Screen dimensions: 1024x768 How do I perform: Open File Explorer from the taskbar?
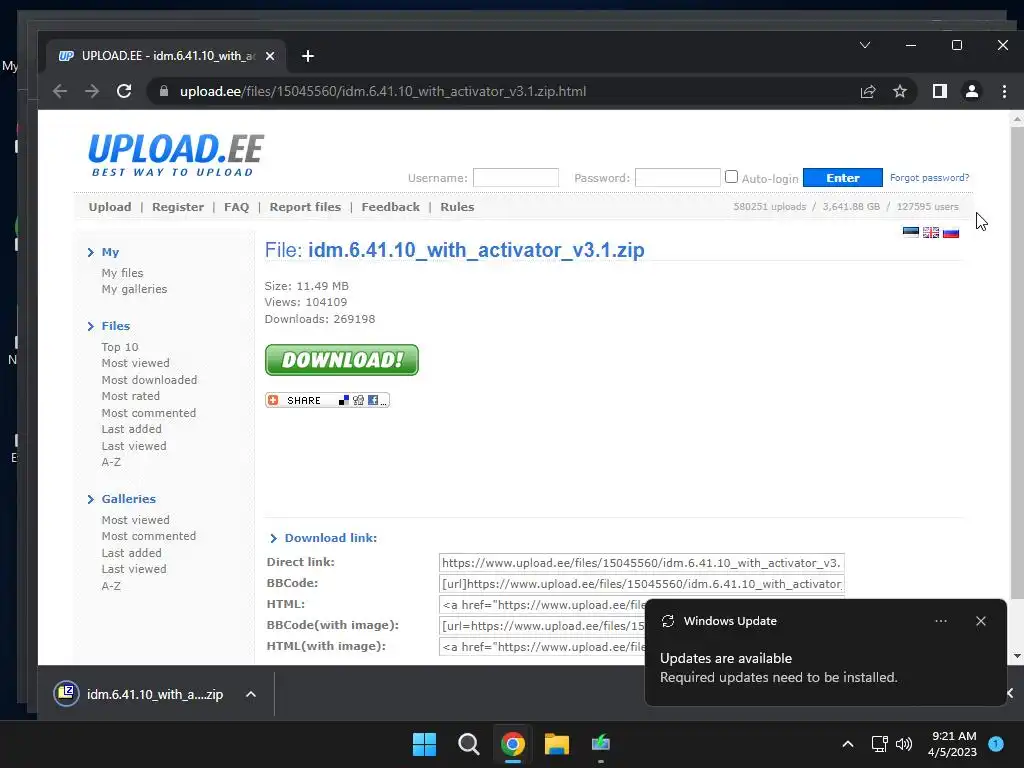click(x=557, y=744)
